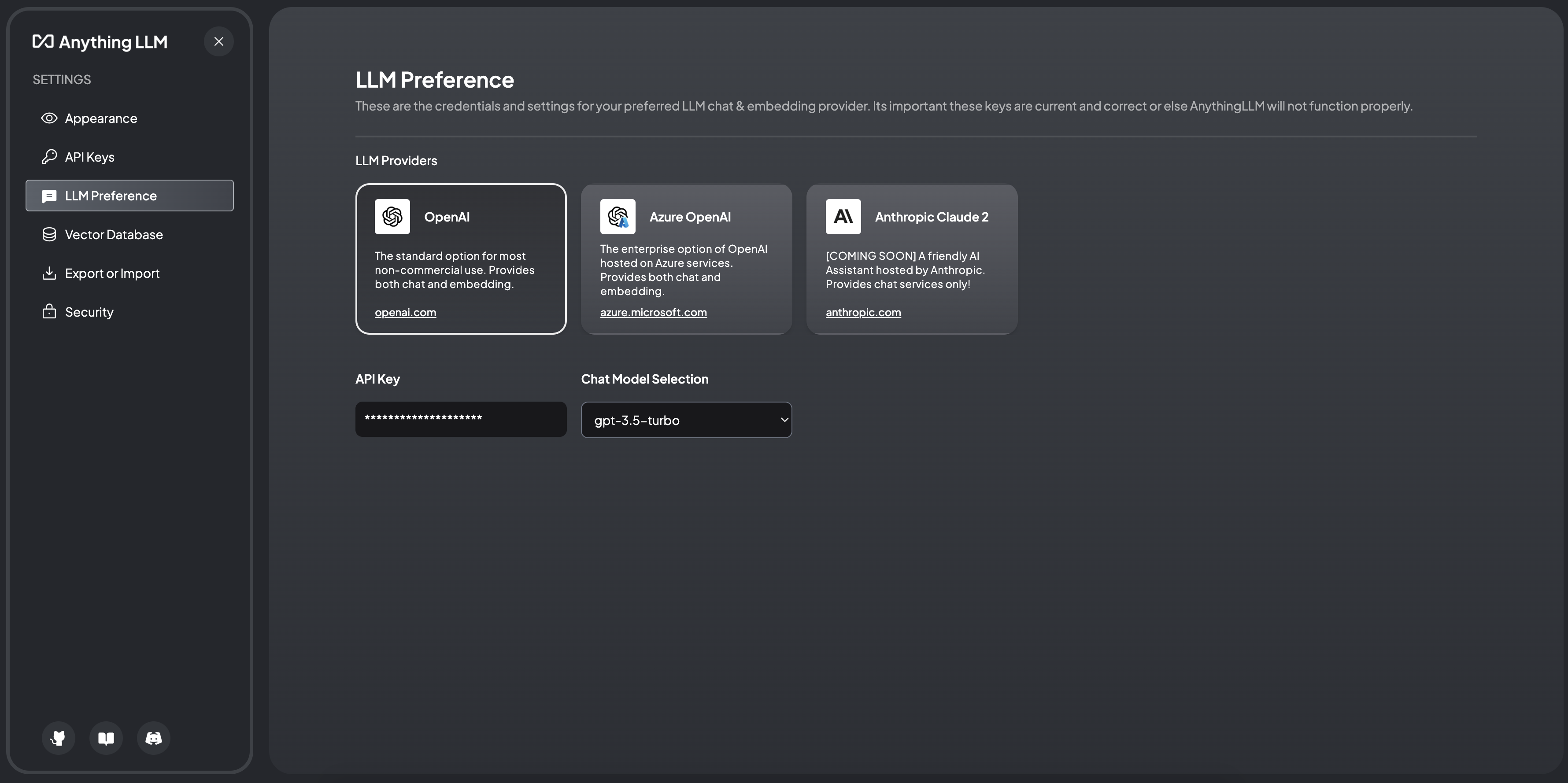Close the settings panel
Screen dimensions: 1568x783
pyautogui.click(x=219, y=41)
